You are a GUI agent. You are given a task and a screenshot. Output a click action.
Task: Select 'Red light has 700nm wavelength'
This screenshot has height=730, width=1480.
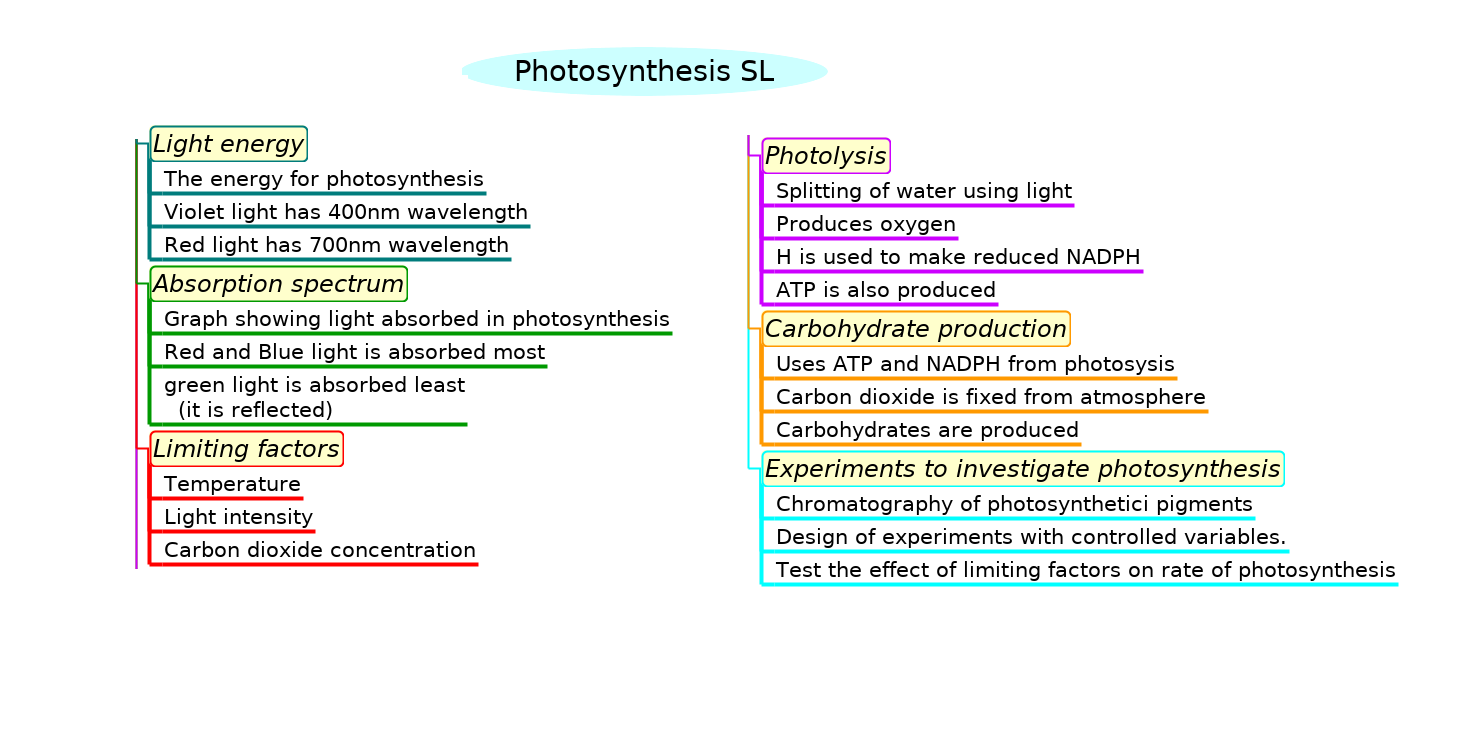point(336,245)
